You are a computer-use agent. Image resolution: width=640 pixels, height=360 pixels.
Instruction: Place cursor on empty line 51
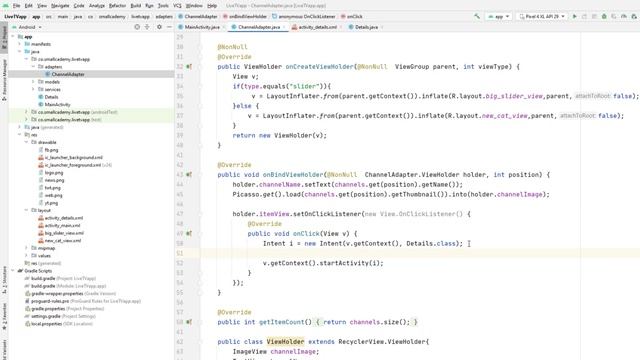click(420, 253)
